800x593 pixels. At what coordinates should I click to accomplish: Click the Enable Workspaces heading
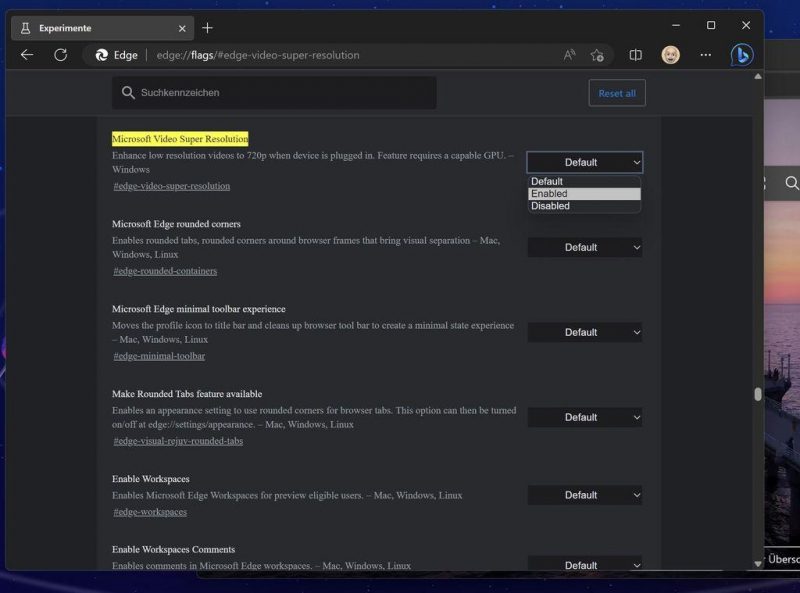[x=151, y=479]
